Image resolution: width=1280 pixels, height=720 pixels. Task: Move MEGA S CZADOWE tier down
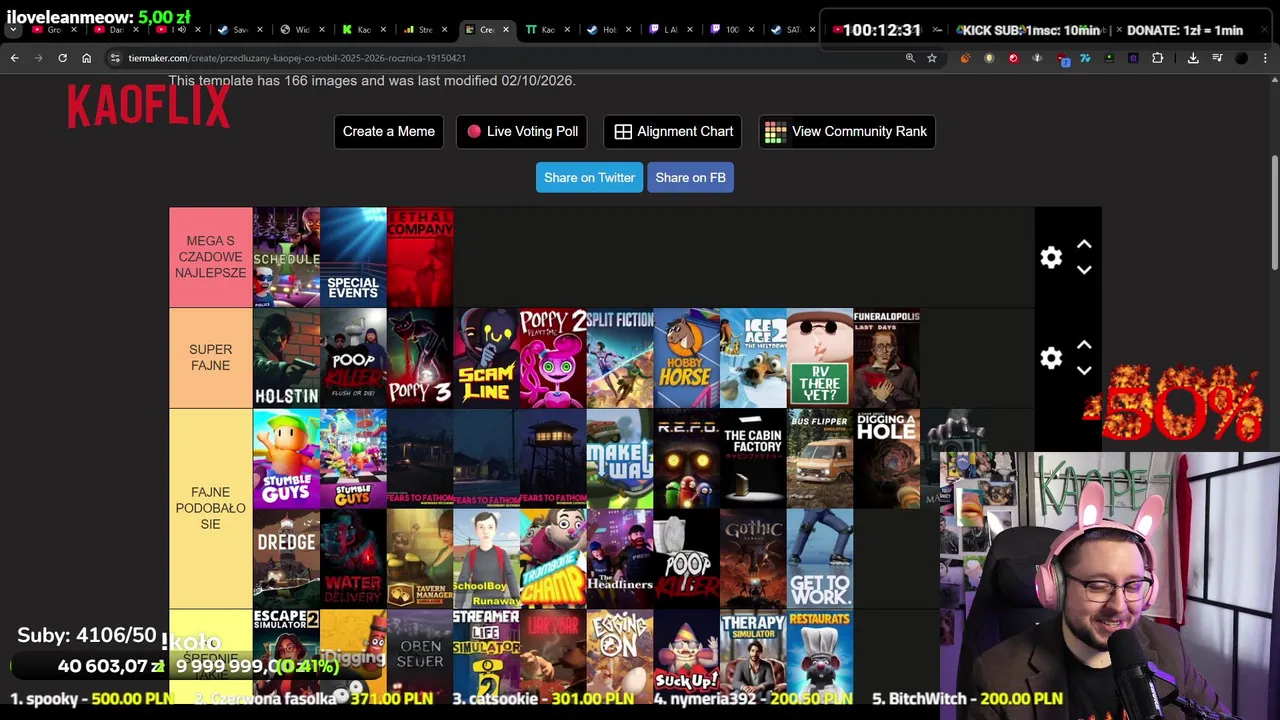point(1084,270)
